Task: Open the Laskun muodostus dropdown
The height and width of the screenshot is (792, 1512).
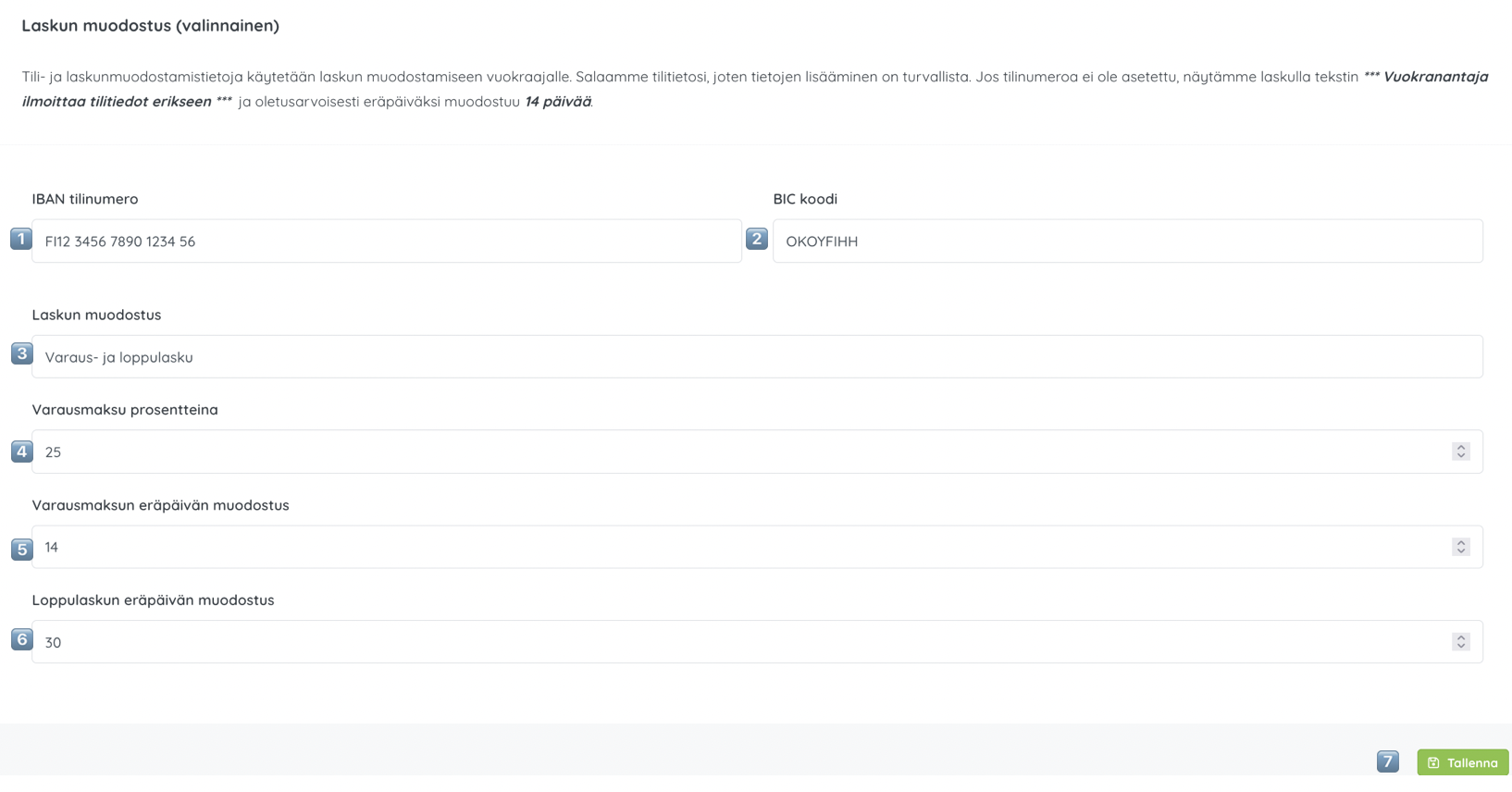Action: point(756,357)
